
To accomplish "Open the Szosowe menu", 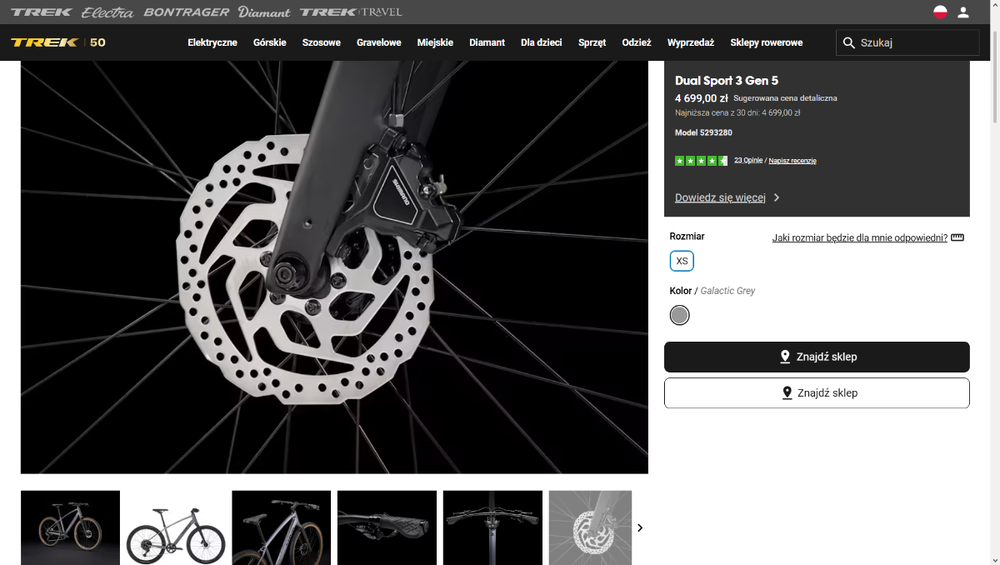I will point(321,43).
